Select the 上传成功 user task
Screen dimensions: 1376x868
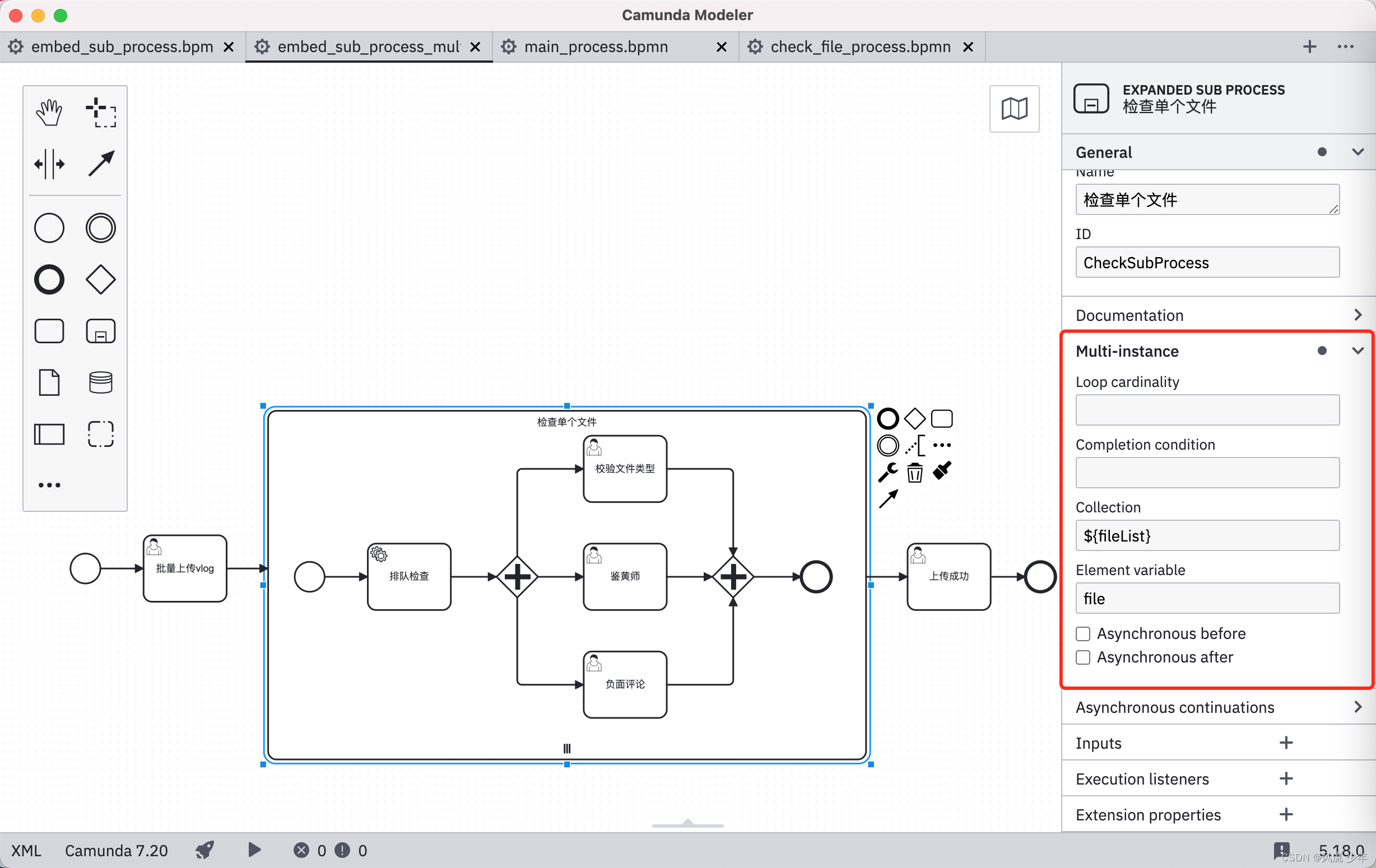pyautogui.click(x=949, y=576)
